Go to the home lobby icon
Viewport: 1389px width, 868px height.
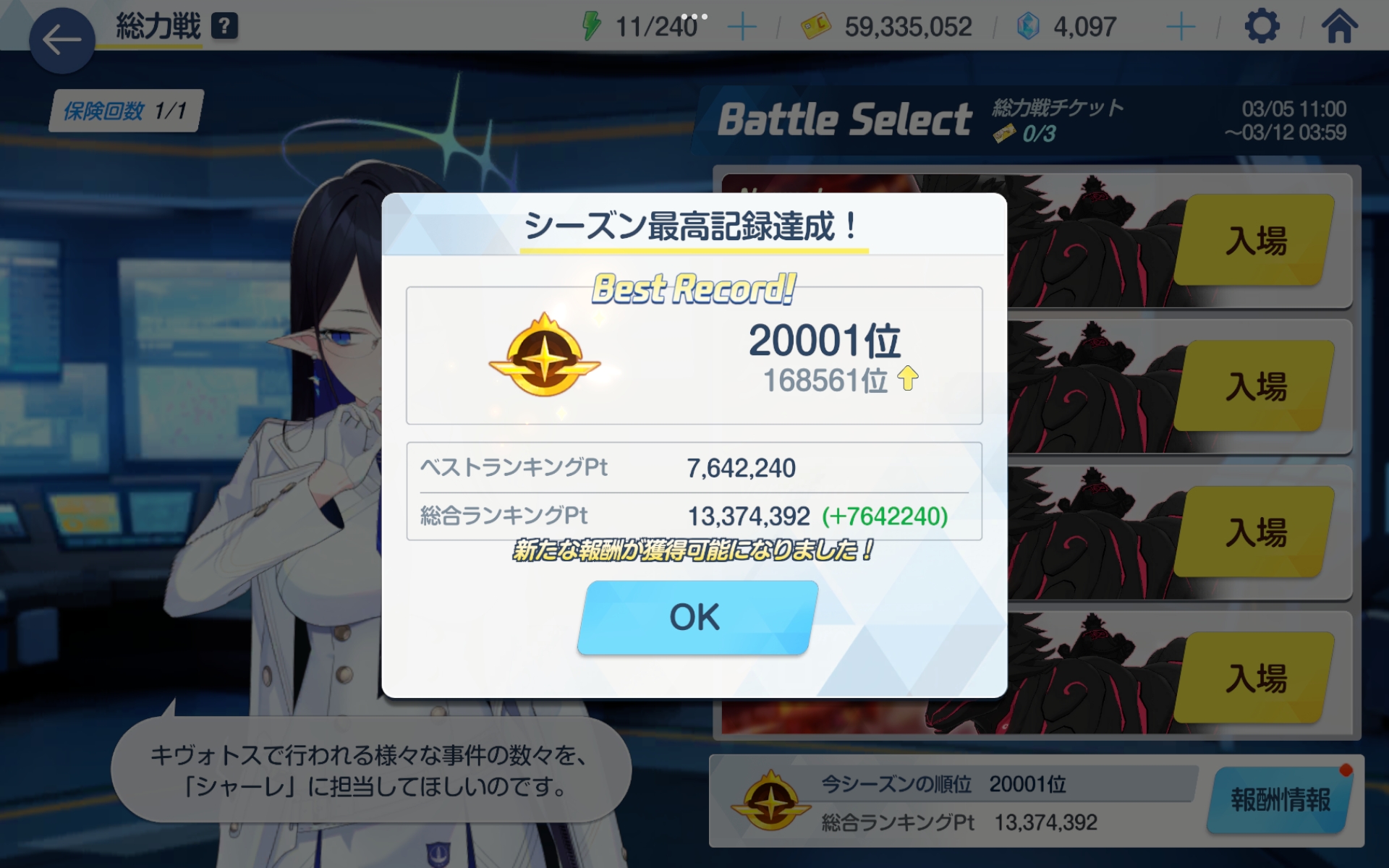pyautogui.click(x=1339, y=26)
